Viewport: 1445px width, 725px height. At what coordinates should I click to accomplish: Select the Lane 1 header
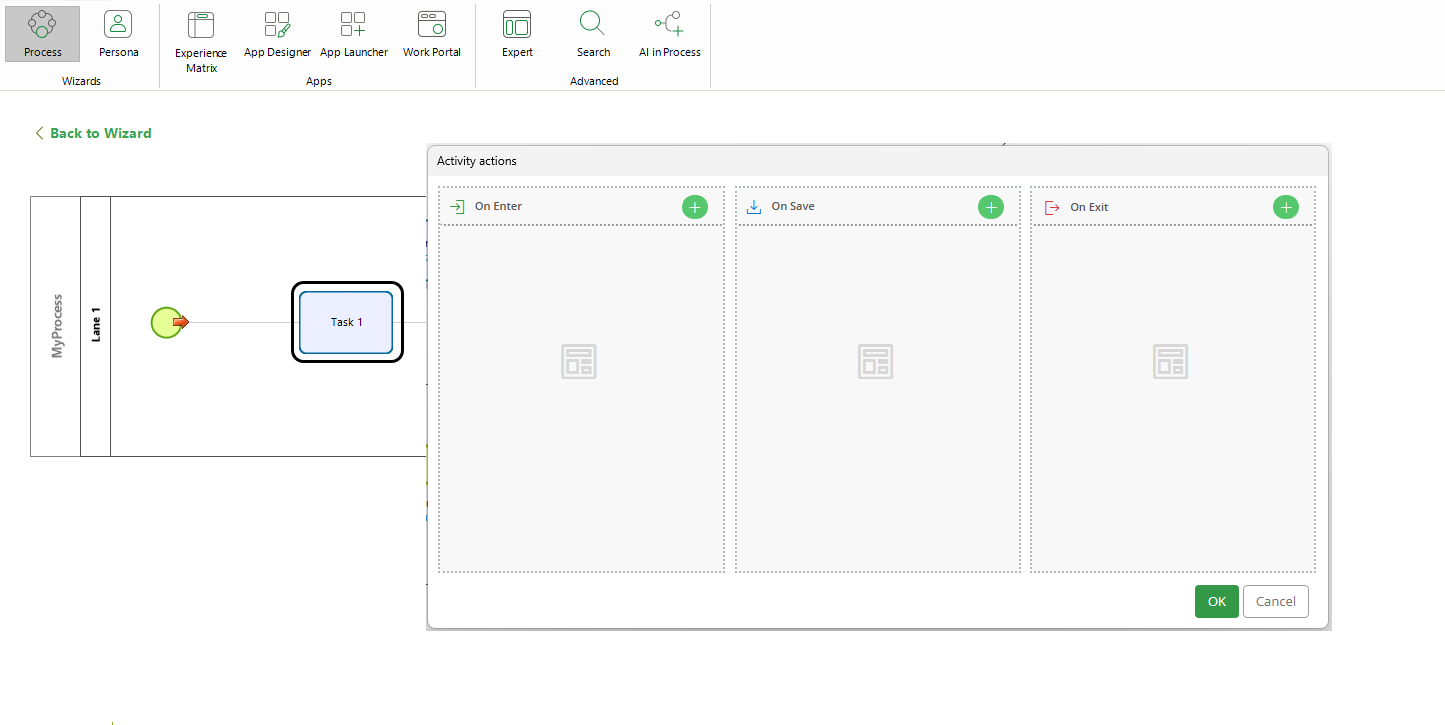[95, 326]
